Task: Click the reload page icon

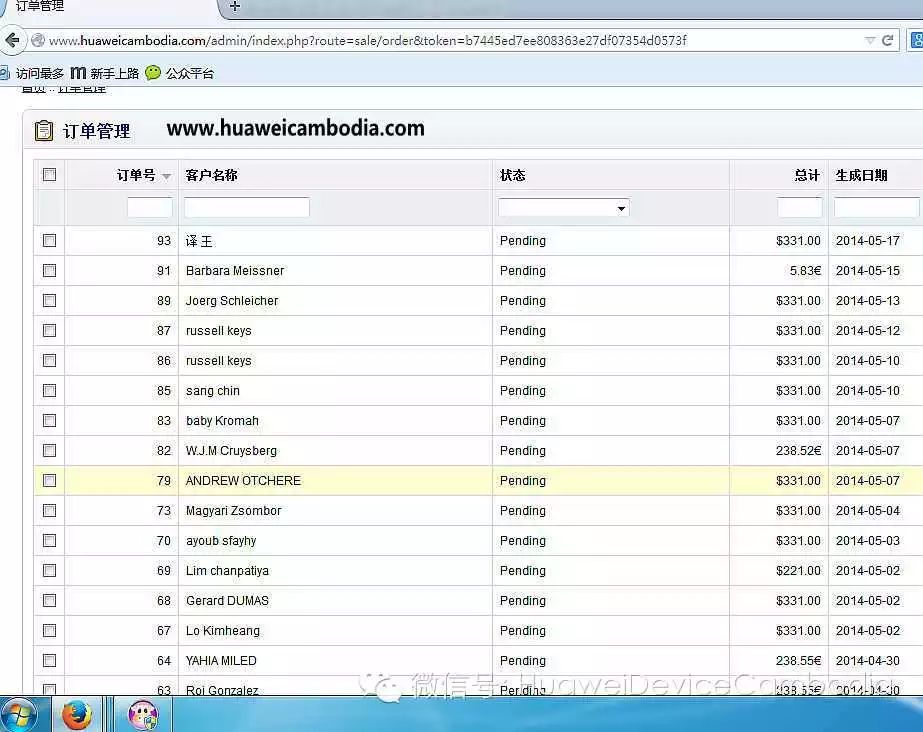Action: pyautogui.click(x=888, y=40)
